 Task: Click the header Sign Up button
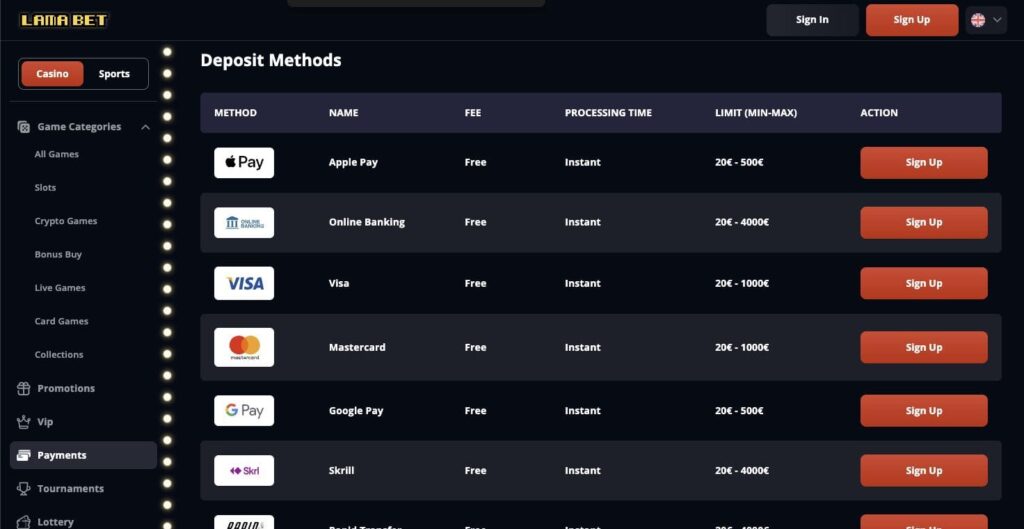(x=912, y=20)
